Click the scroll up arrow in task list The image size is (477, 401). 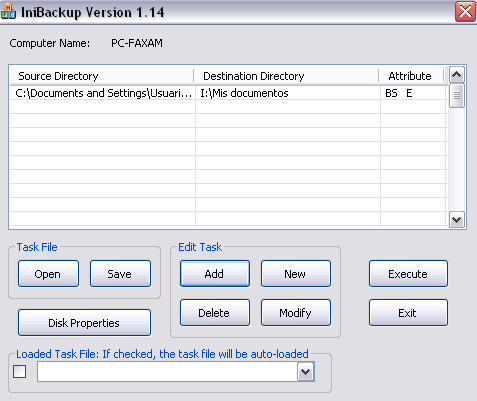click(x=457, y=75)
